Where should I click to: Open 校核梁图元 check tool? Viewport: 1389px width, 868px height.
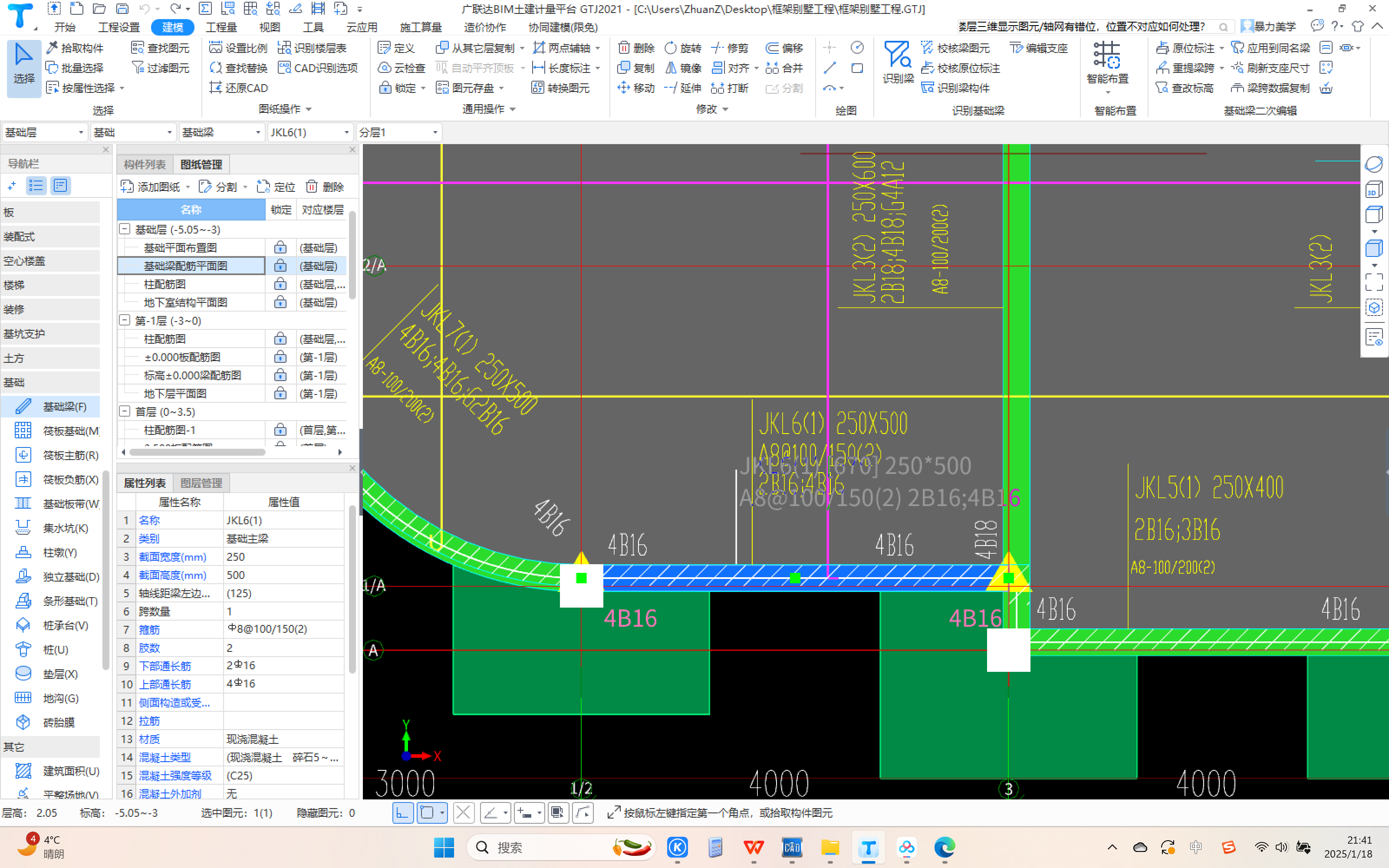coord(956,48)
